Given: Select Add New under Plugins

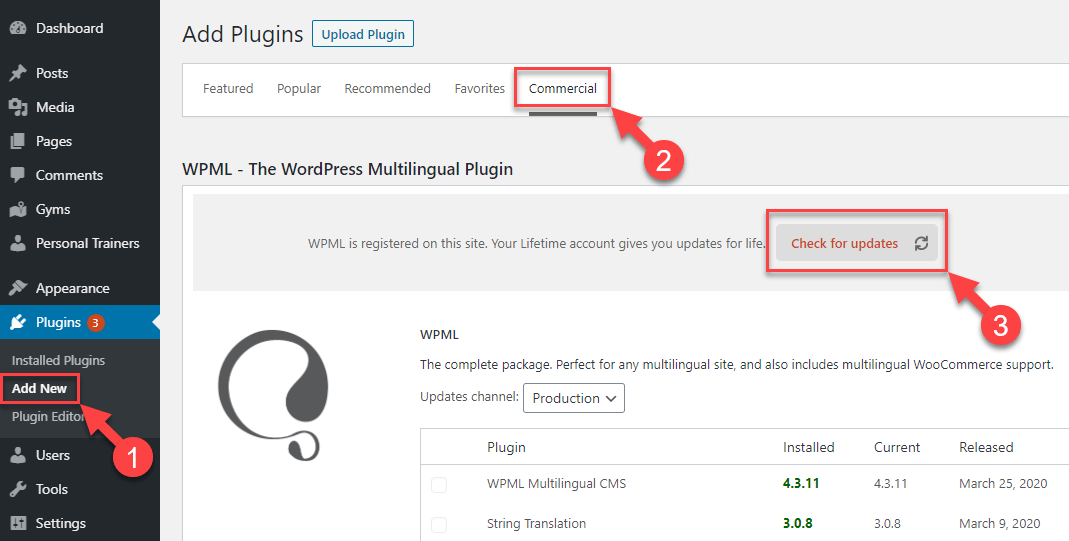Looking at the screenshot, I should [x=40, y=388].
